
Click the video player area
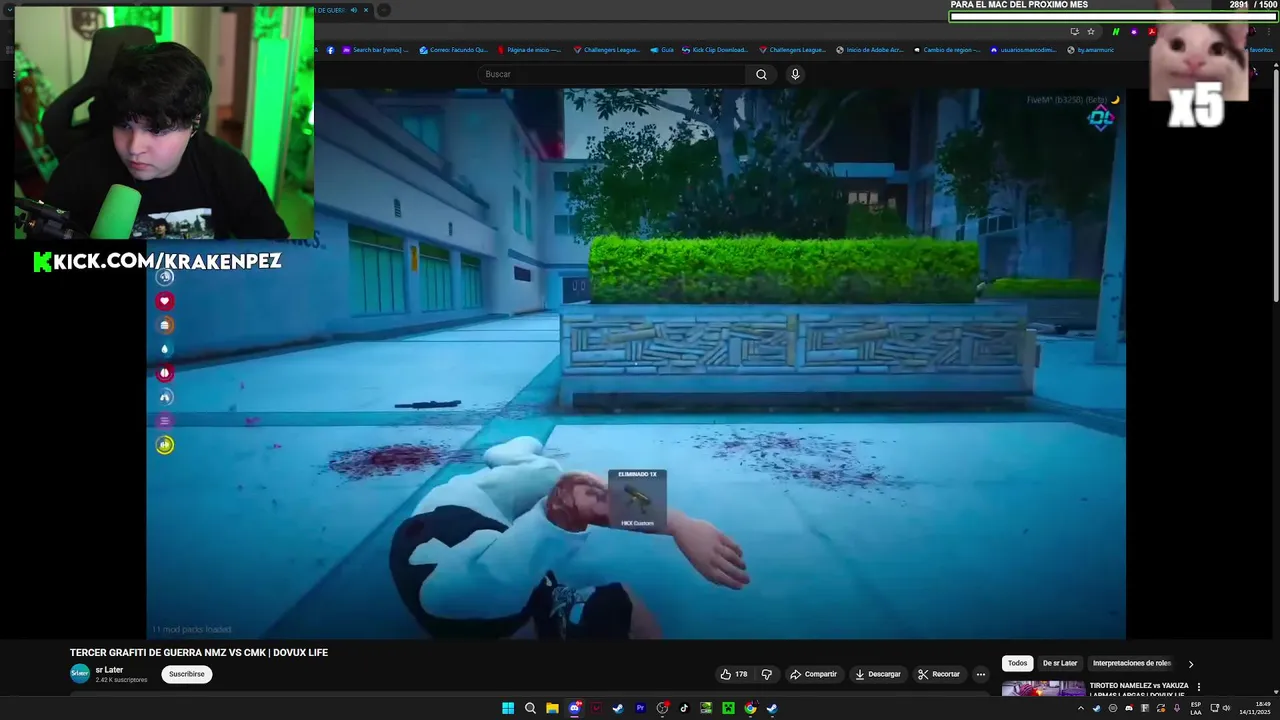(636, 363)
